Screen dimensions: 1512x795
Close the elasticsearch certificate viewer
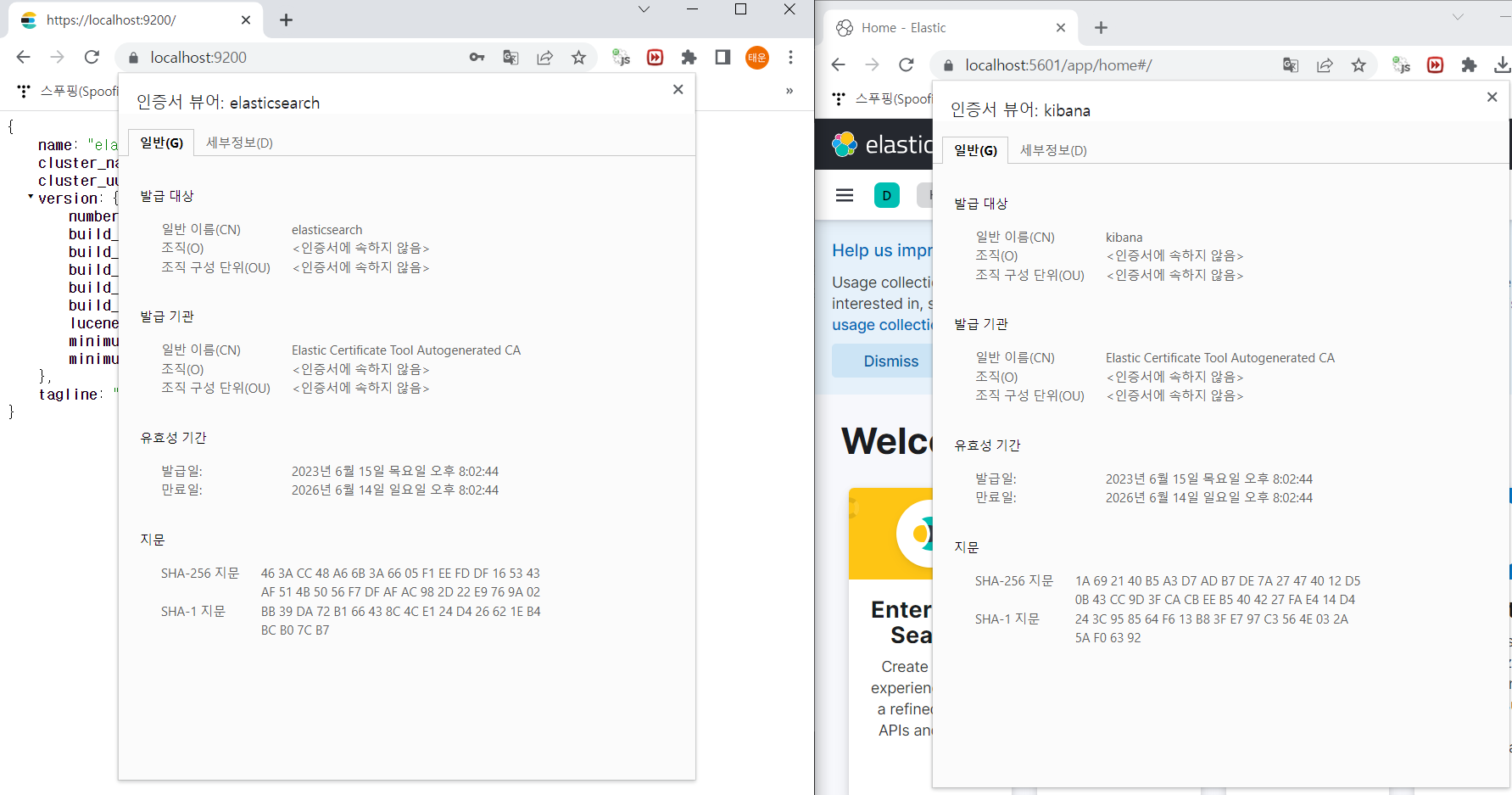(x=678, y=89)
